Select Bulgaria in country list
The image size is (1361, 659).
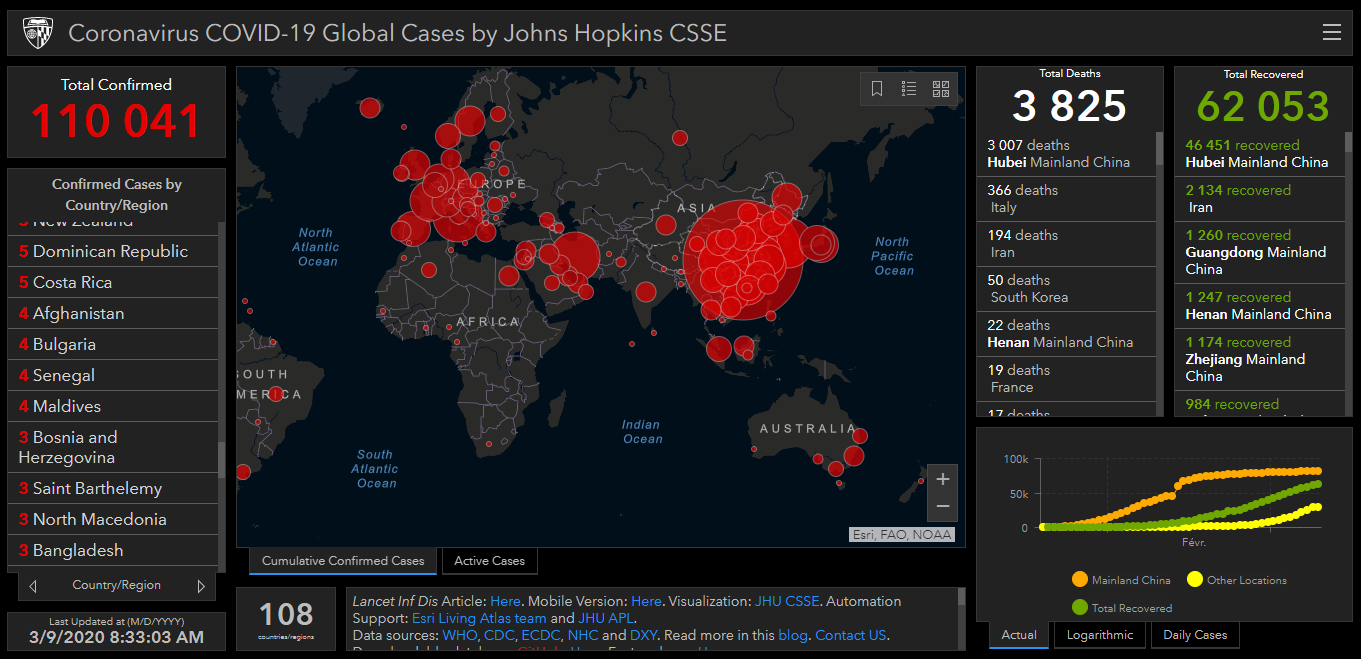(x=112, y=344)
